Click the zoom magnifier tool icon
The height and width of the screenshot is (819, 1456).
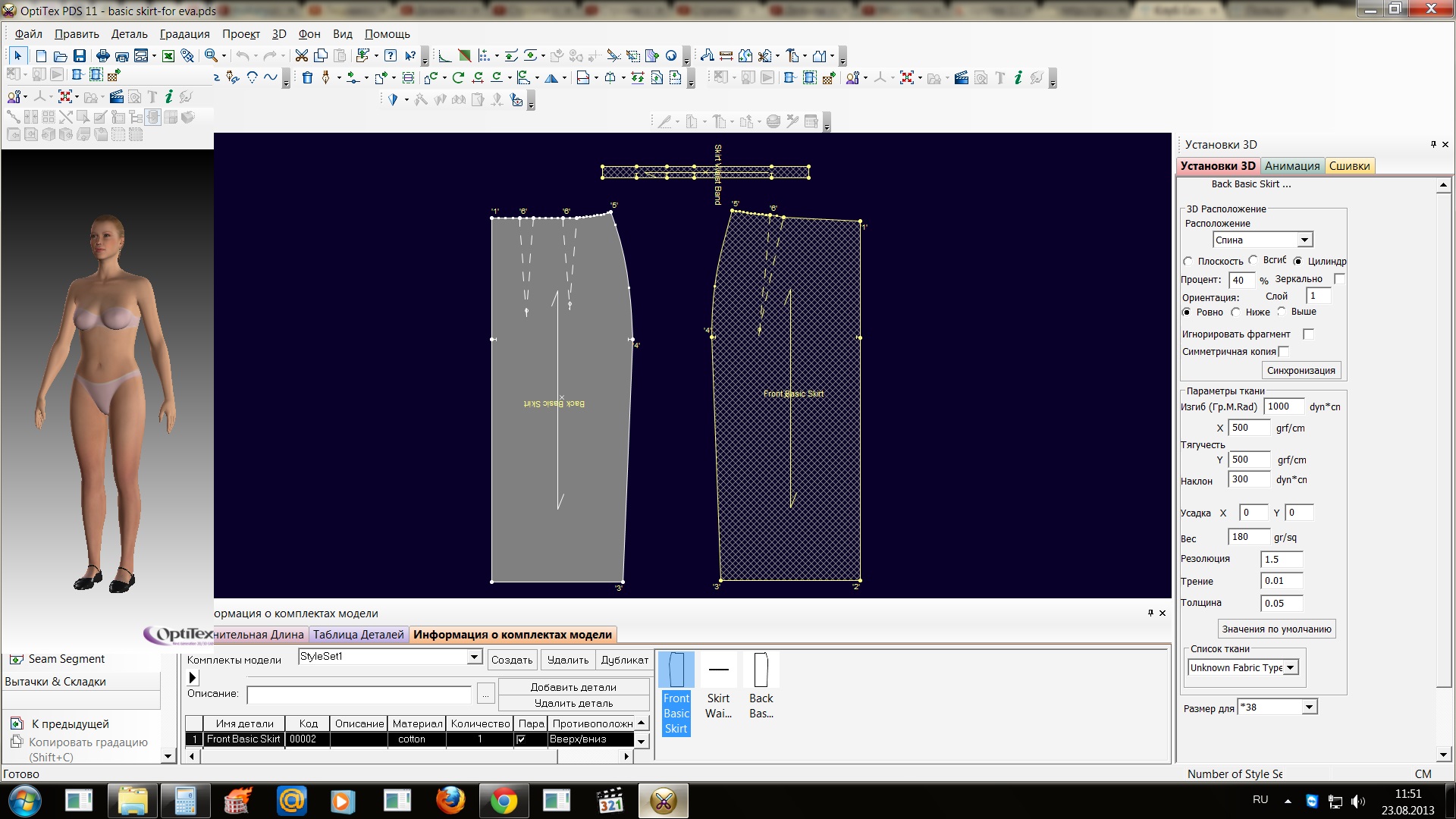[x=211, y=55]
